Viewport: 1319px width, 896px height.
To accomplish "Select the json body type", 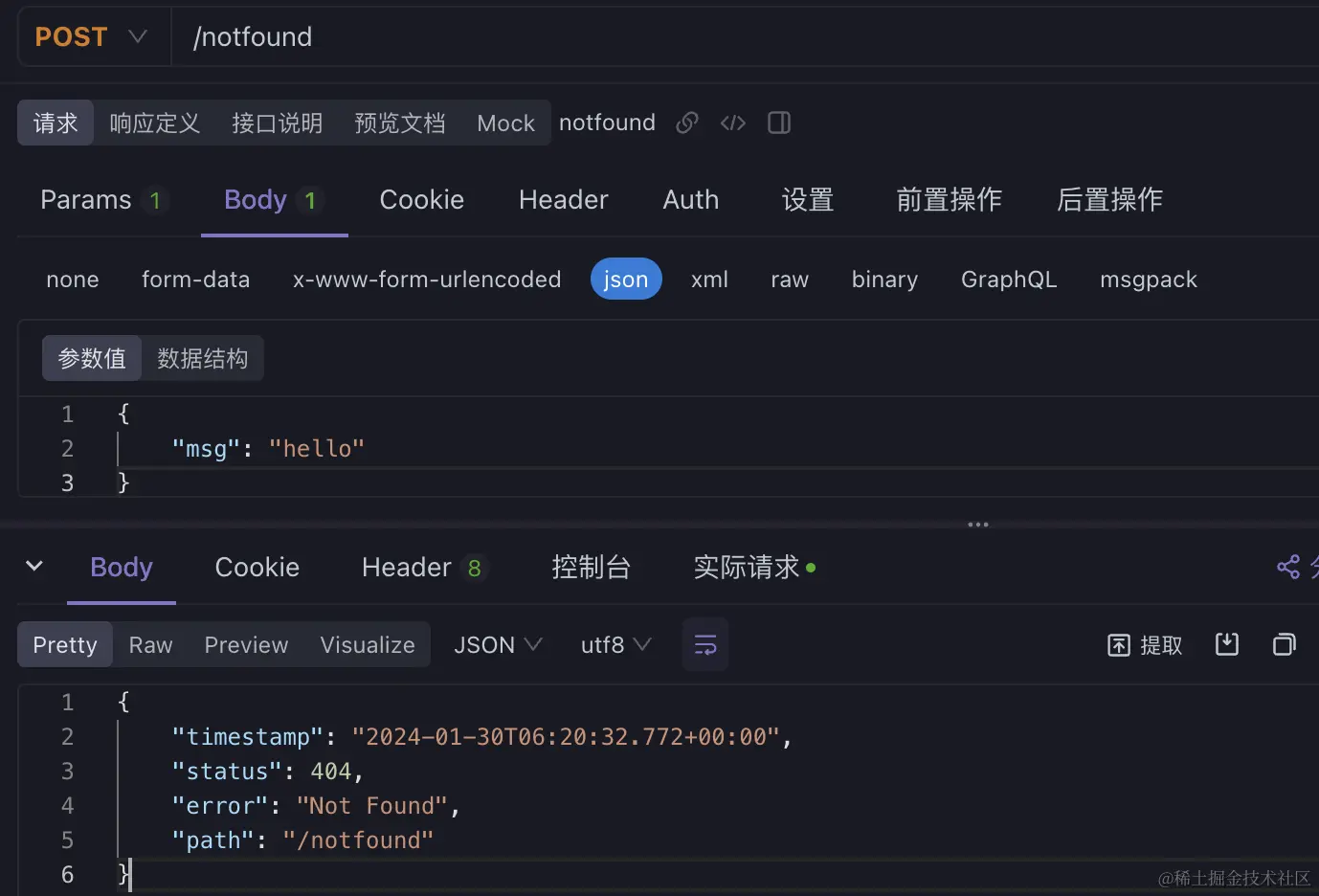I will [x=626, y=280].
